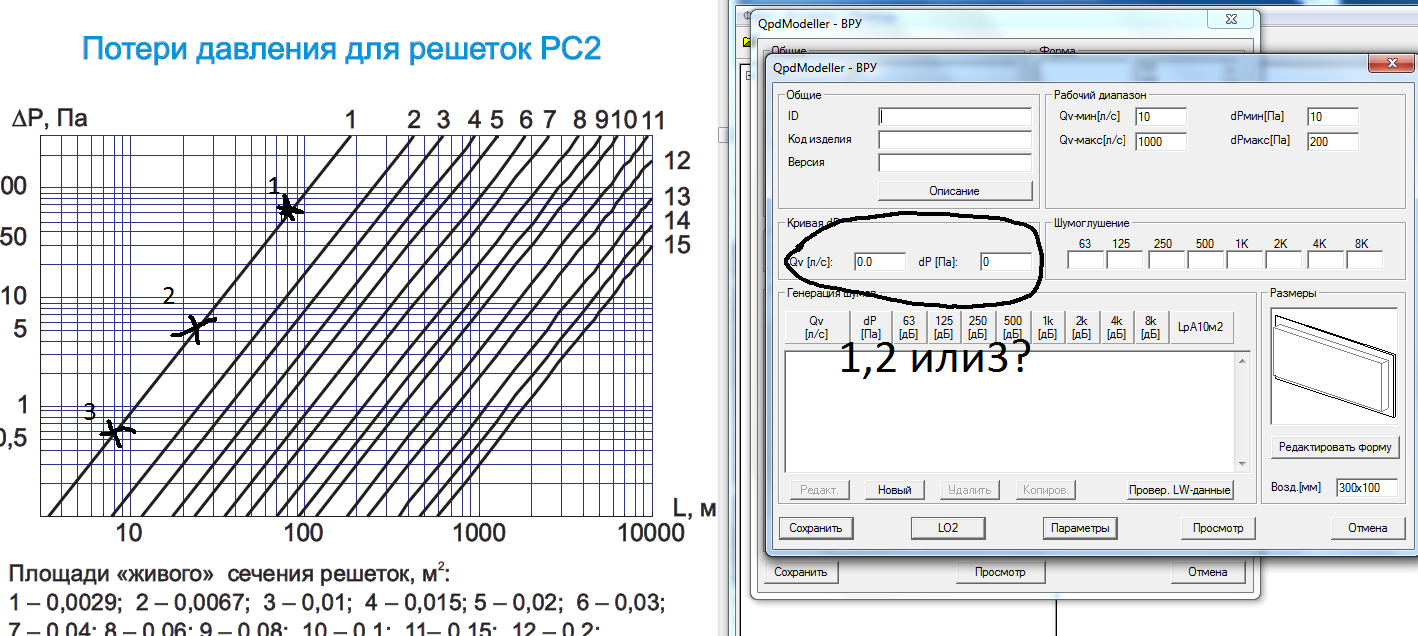Open Параметры in the front dialog

point(1079,528)
